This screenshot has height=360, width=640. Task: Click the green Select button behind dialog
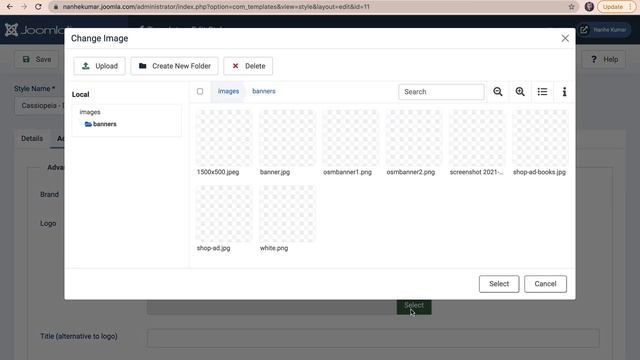pyautogui.click(x=414, y=306)
